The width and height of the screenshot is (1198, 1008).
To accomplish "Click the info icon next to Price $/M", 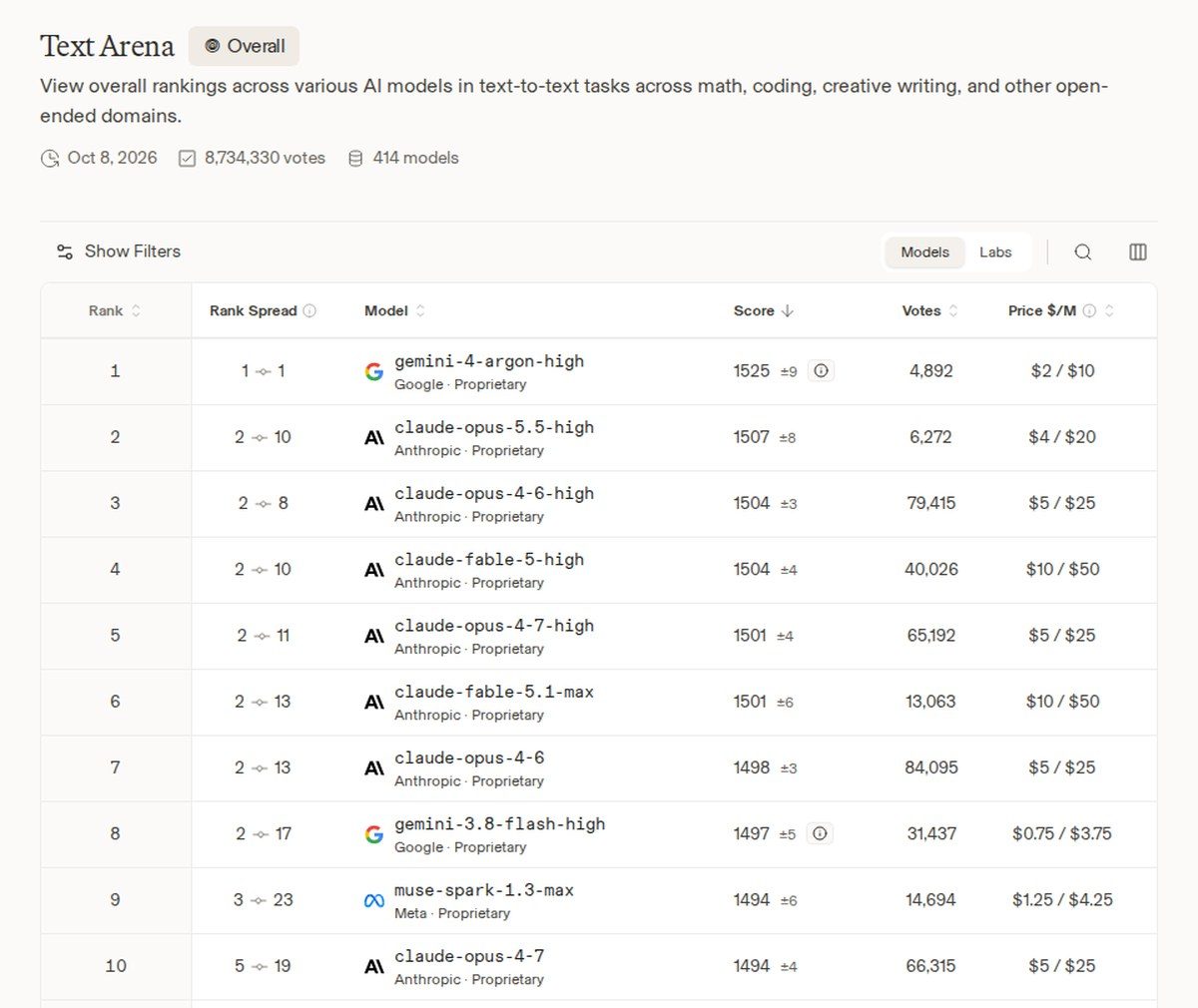I will (1089, 310).
